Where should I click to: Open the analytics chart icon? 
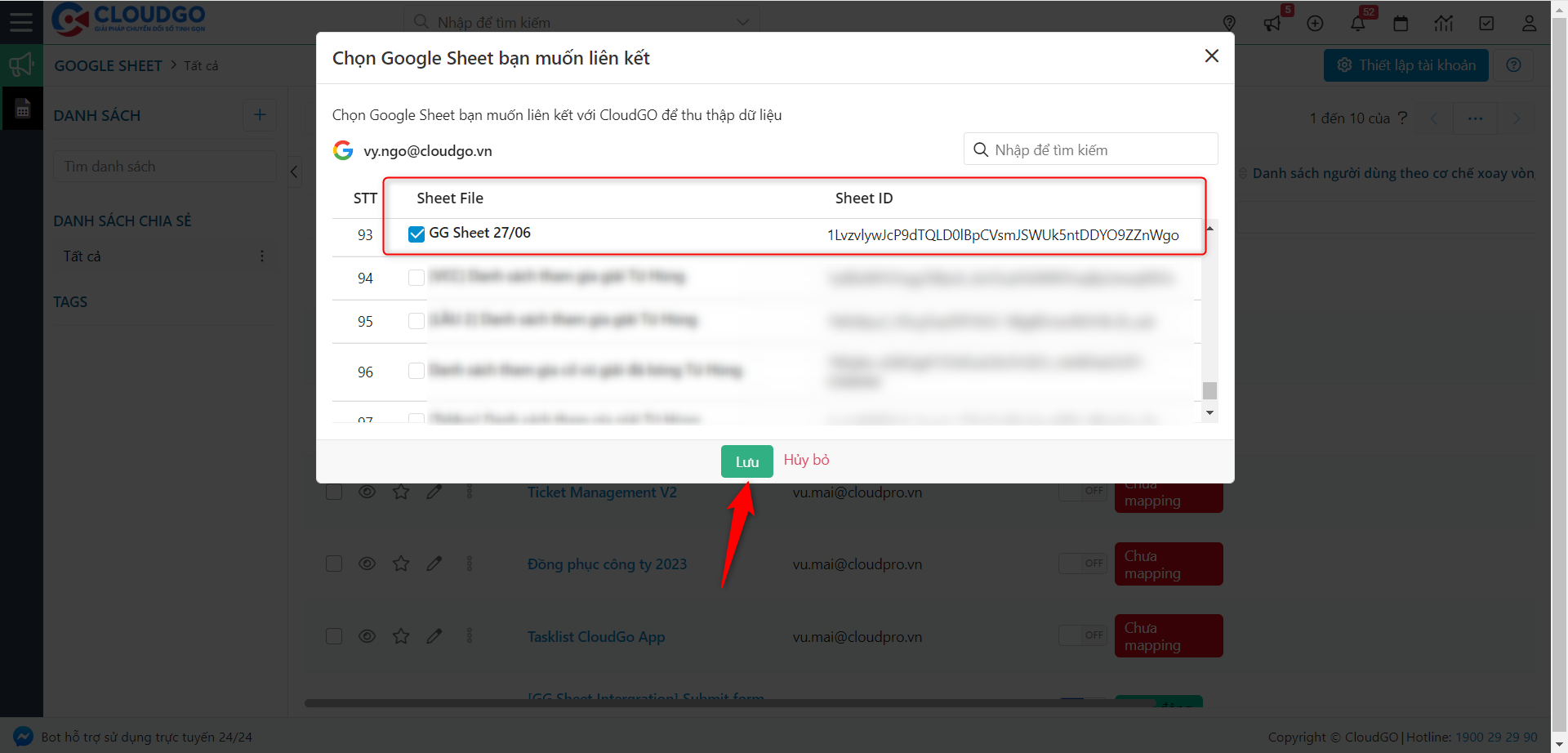[x=1443, y=23]
